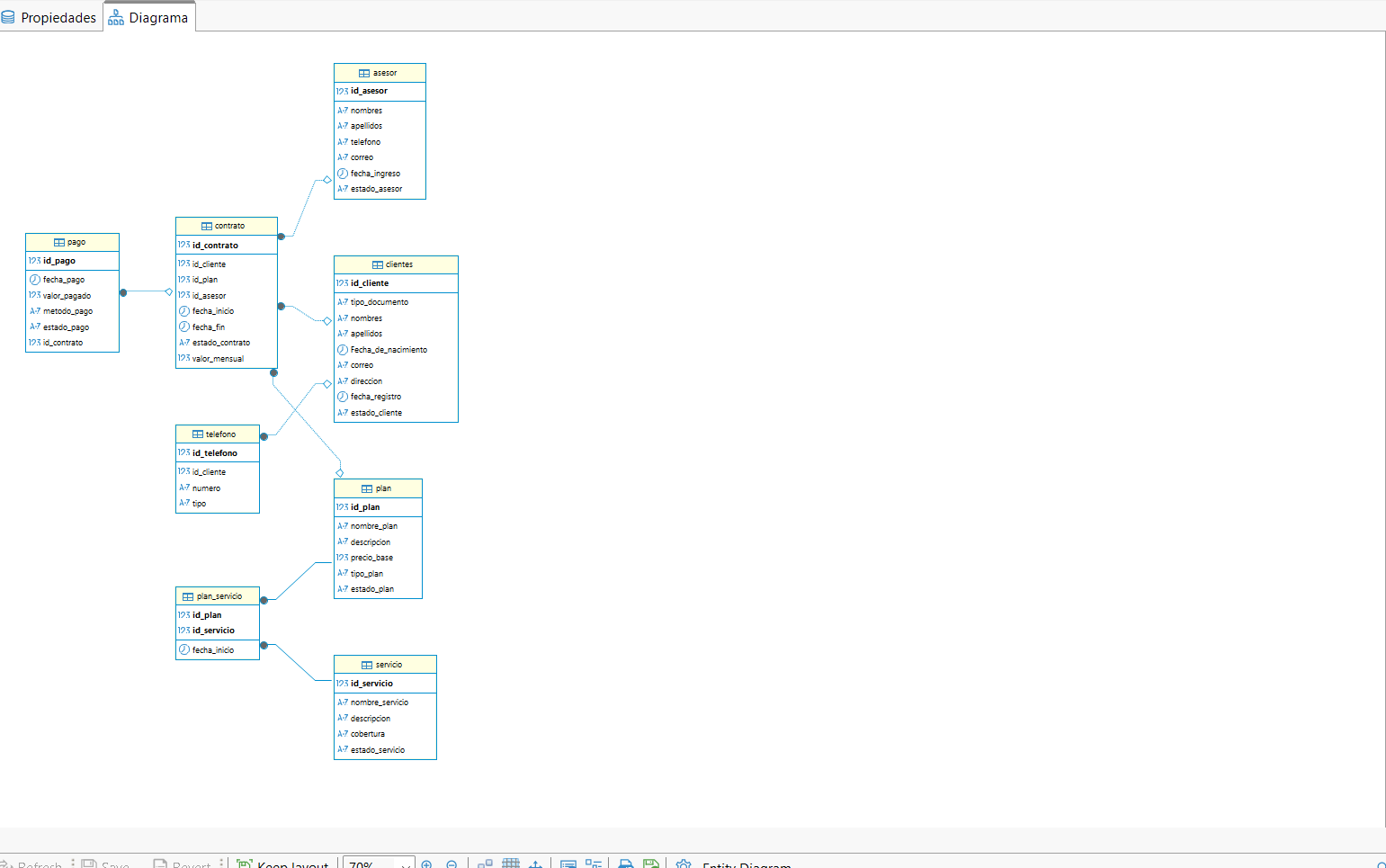Select the servicio table header
Viewport: 1386px width, 868px height.
(x=389, y=665)
